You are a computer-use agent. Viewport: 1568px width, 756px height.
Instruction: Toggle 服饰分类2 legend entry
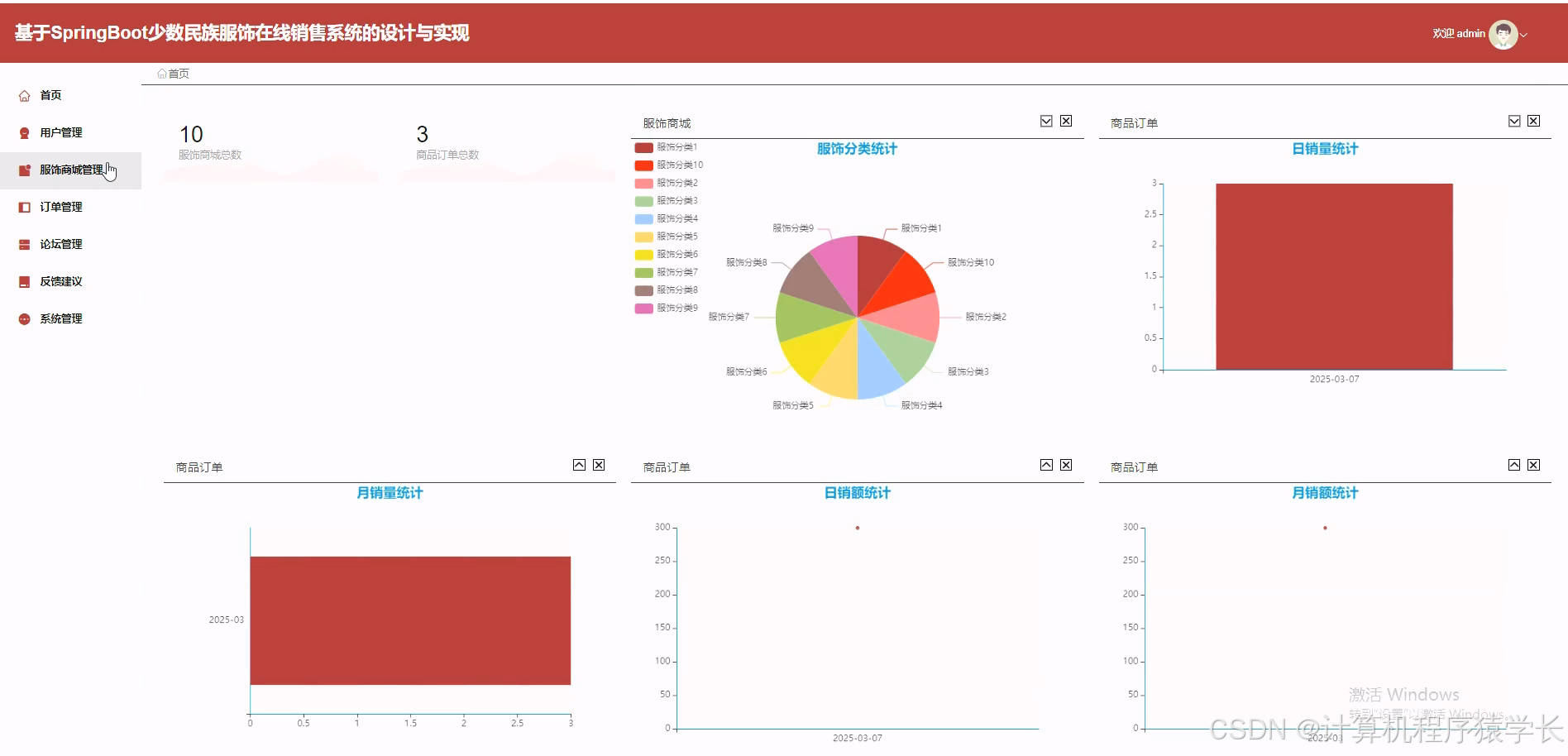point(666,183)
